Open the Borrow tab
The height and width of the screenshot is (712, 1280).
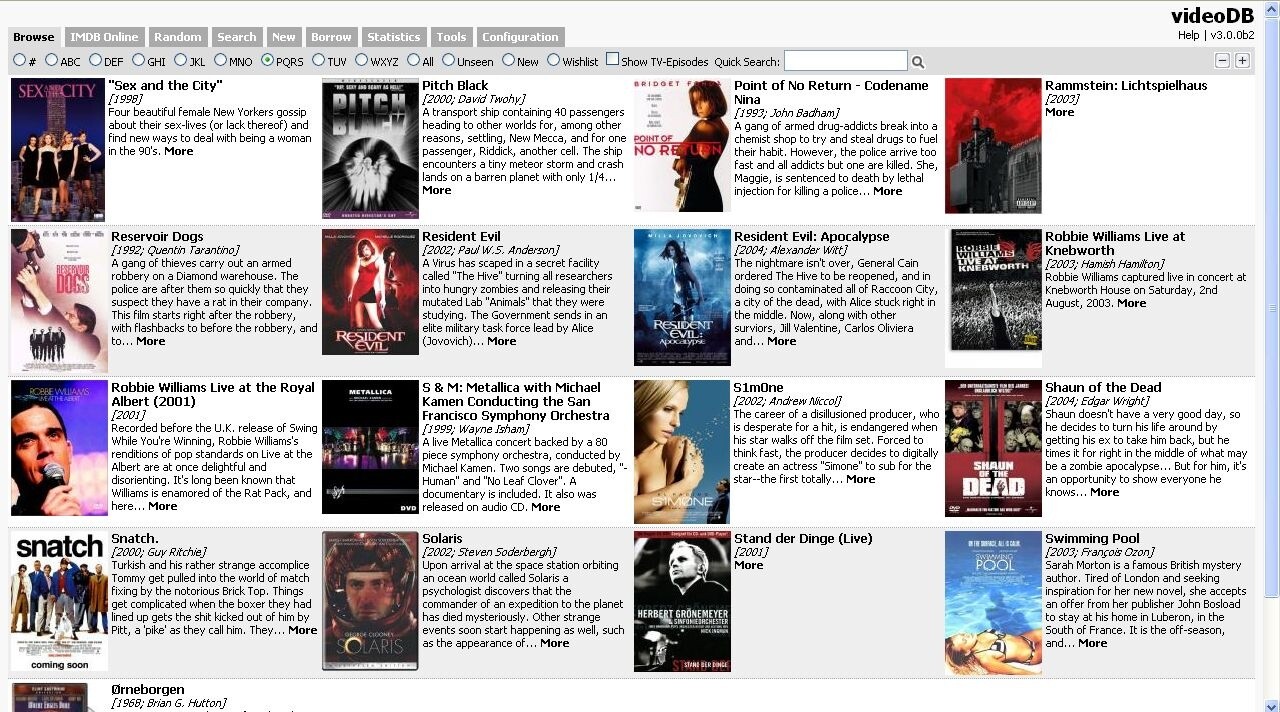point(331,37)
